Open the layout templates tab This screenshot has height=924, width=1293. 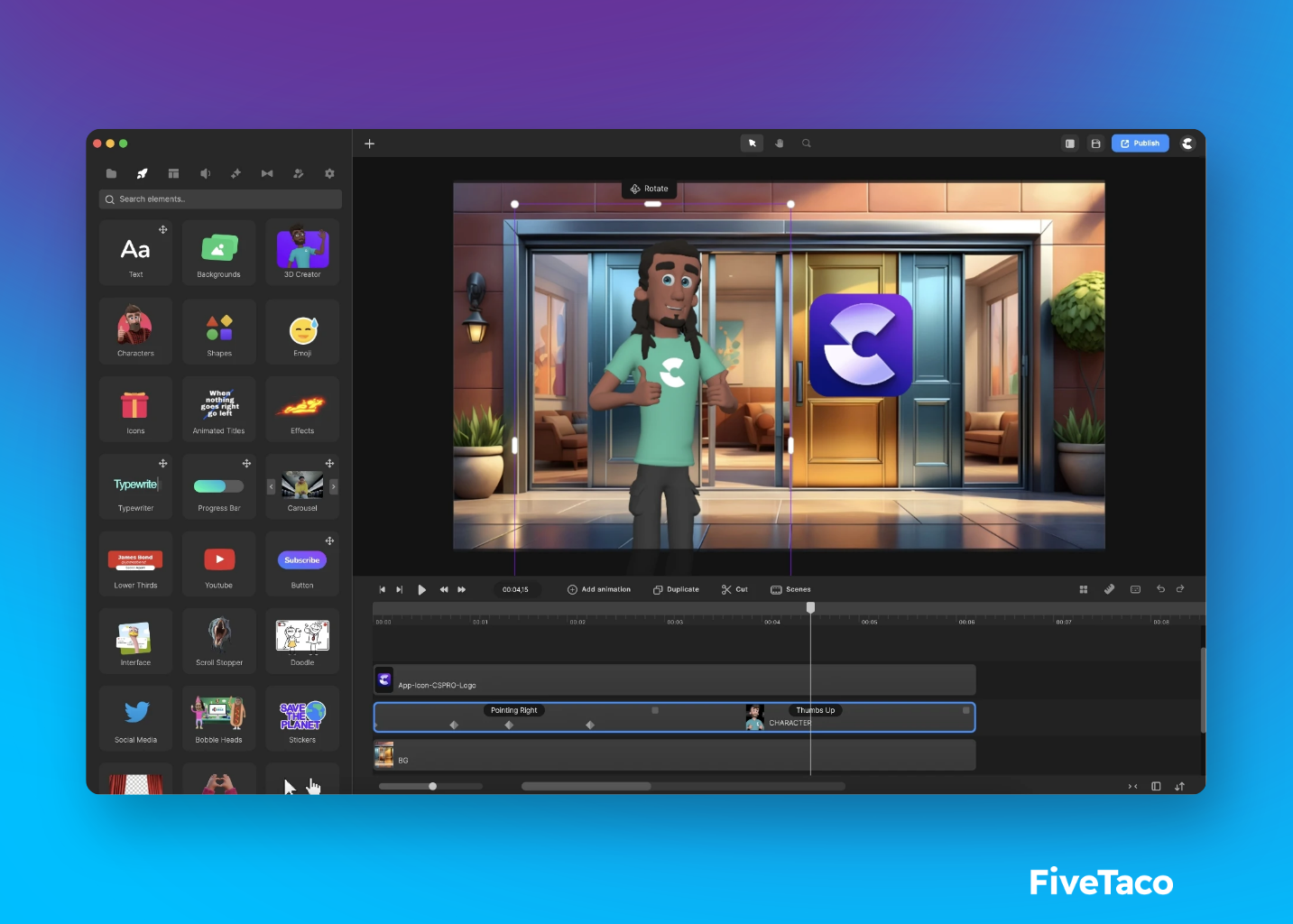click(173, 173)
